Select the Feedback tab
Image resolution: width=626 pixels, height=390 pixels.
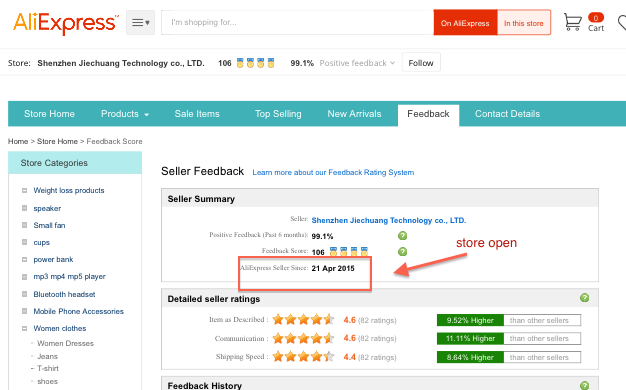coord(428,114)
